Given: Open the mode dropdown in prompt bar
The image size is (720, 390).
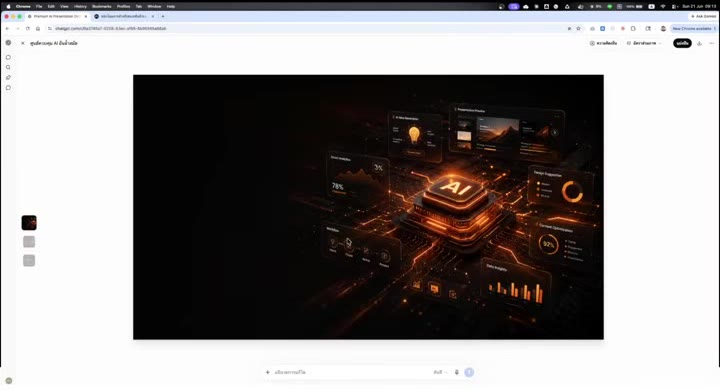Looking at the screenshot, I should pyautogui.click(x=440, y=372).
